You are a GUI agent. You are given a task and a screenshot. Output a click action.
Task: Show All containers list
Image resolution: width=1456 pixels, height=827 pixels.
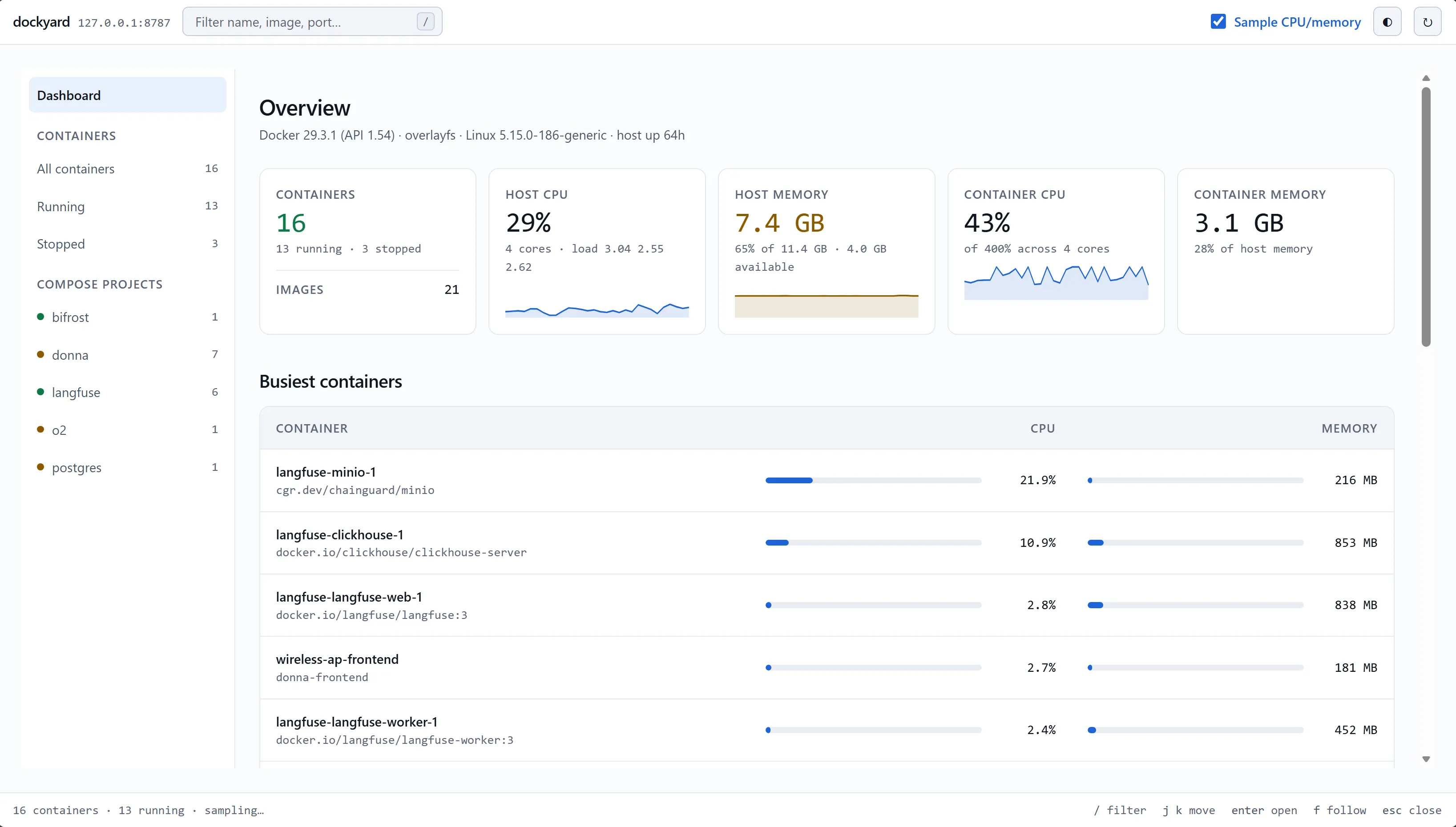click(127, 169)
